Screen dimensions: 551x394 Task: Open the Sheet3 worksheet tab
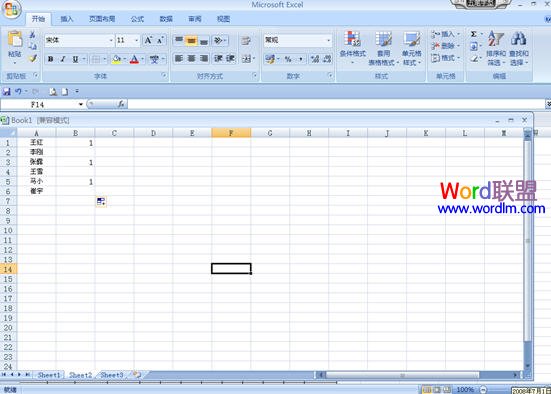pos(112,375)
